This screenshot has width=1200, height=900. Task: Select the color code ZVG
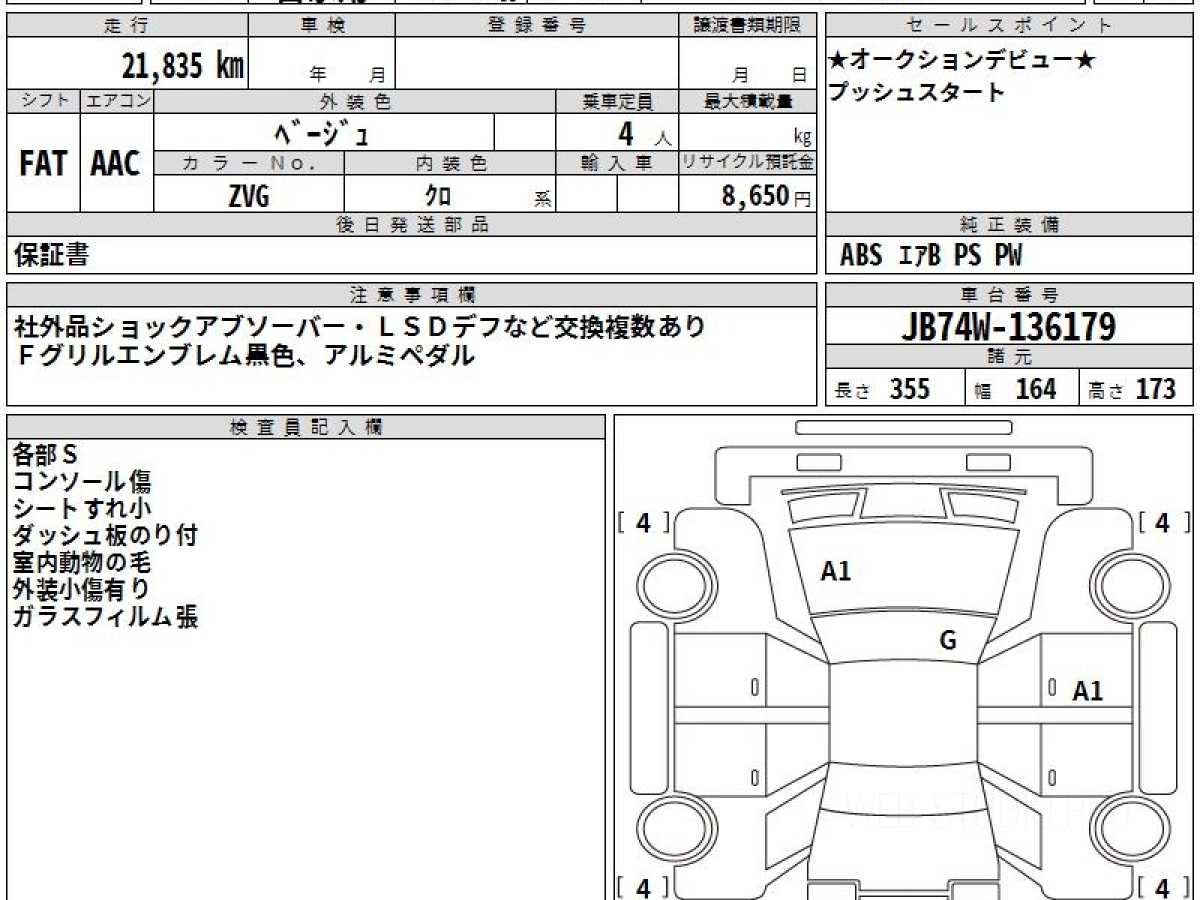[249, 196]
